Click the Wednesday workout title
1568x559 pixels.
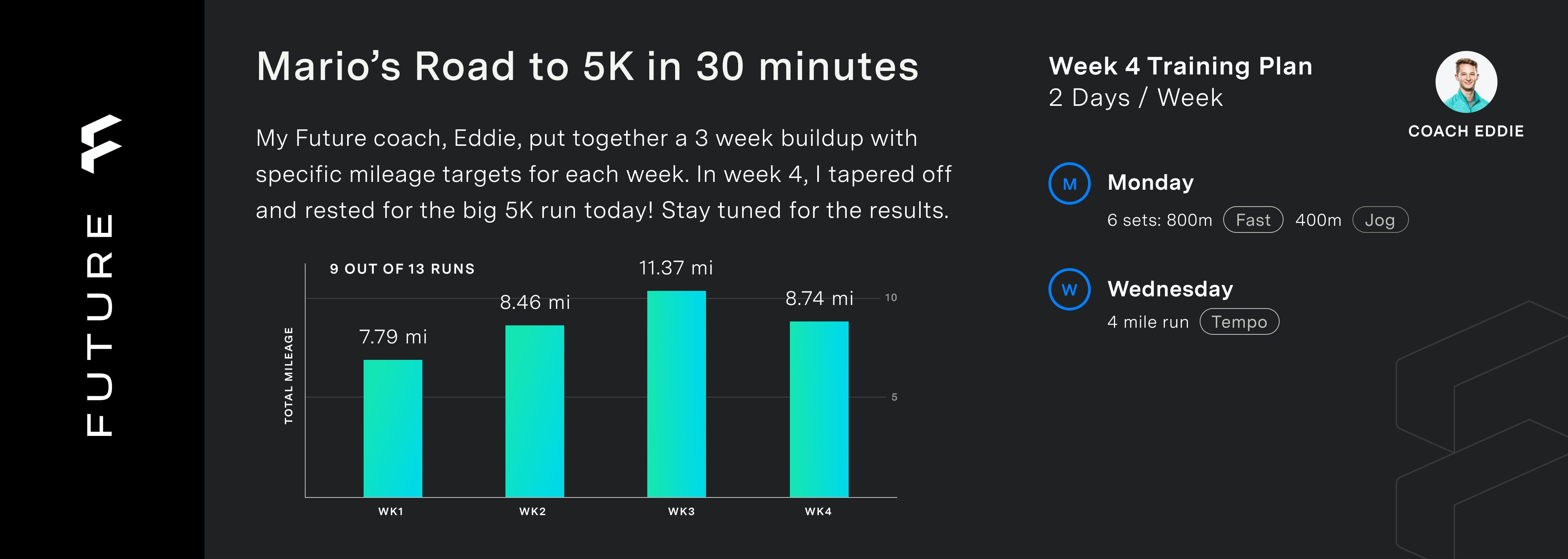1170,288
